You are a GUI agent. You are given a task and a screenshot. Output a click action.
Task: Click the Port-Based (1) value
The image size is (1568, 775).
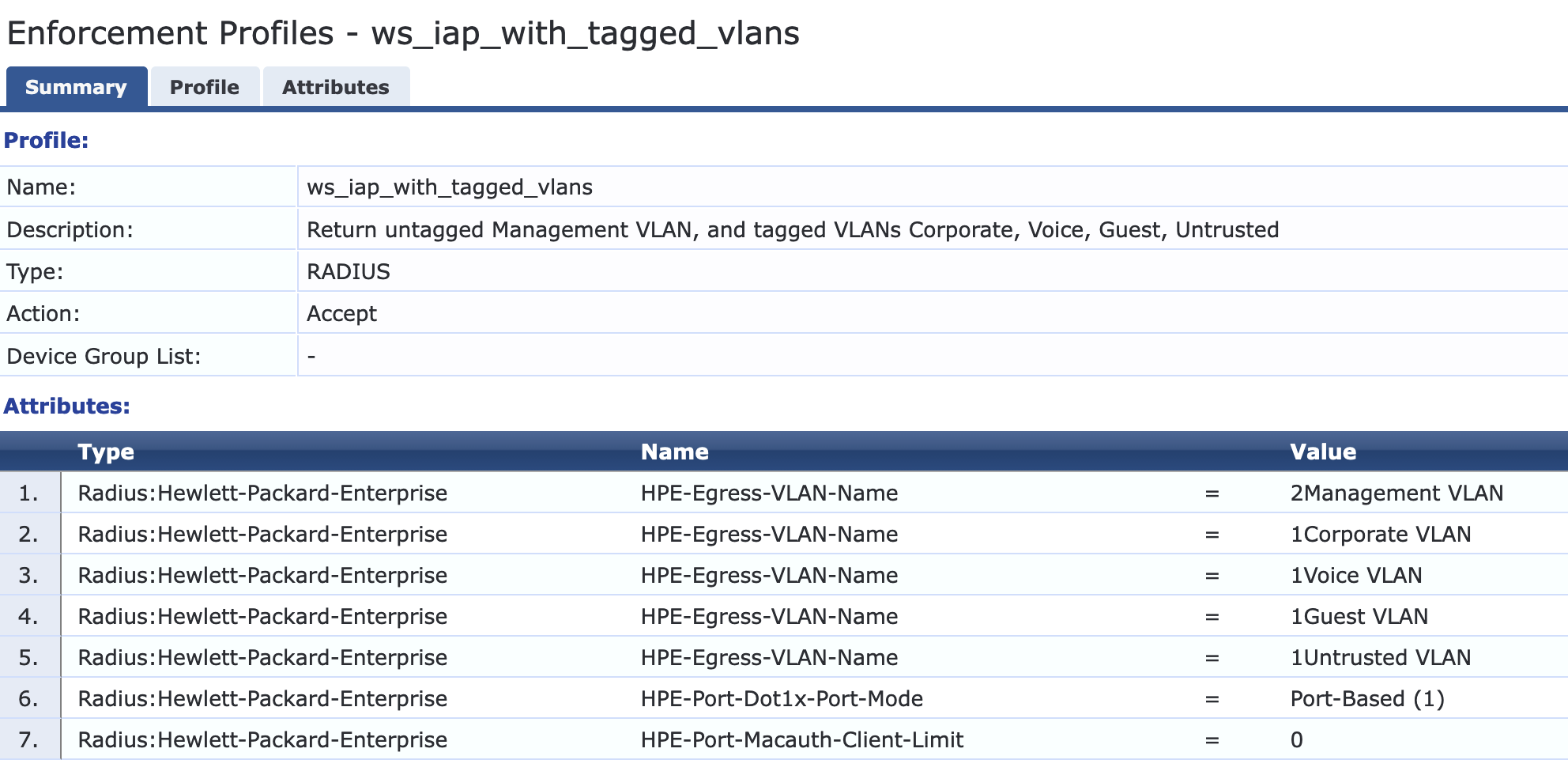(x=1367, y=699)
